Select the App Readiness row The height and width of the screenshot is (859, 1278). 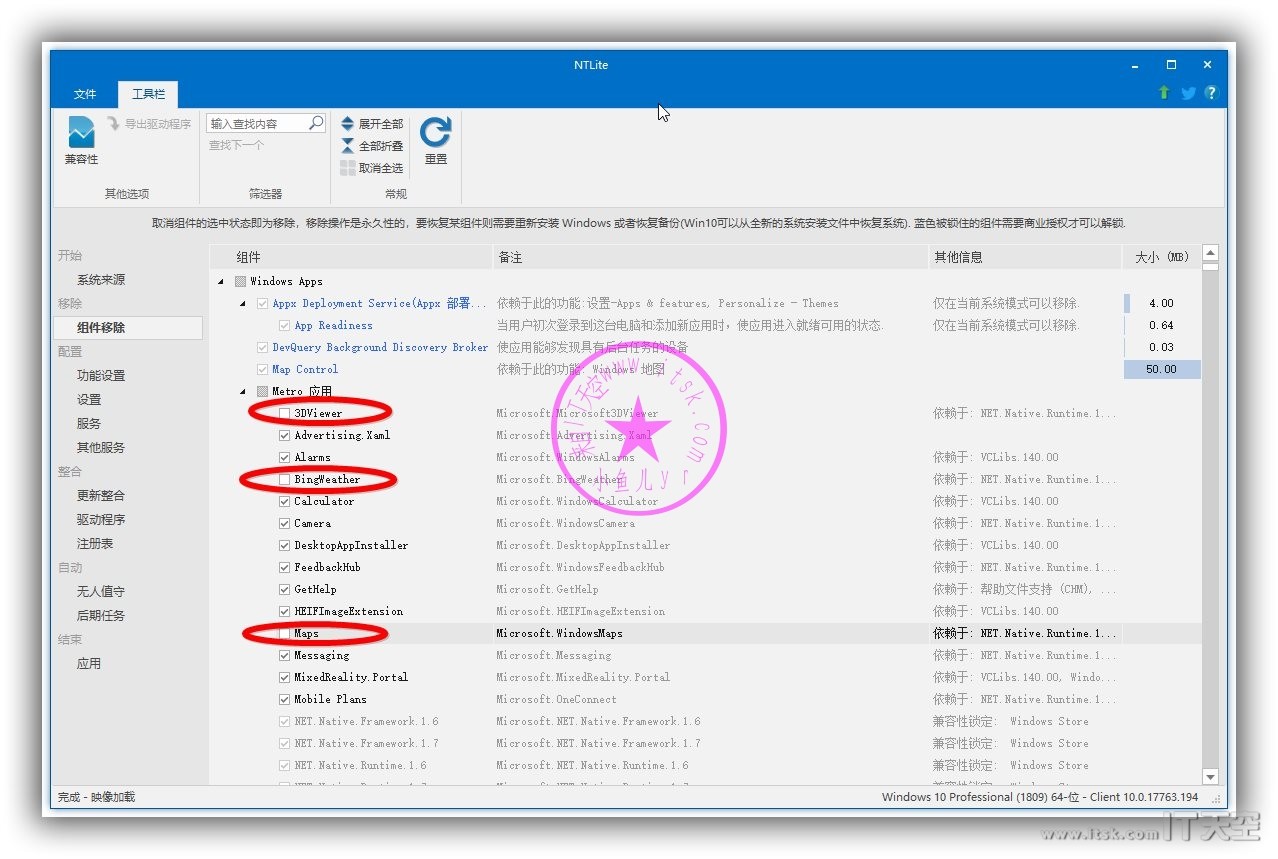pyautogui.click(x=705, y=325)
